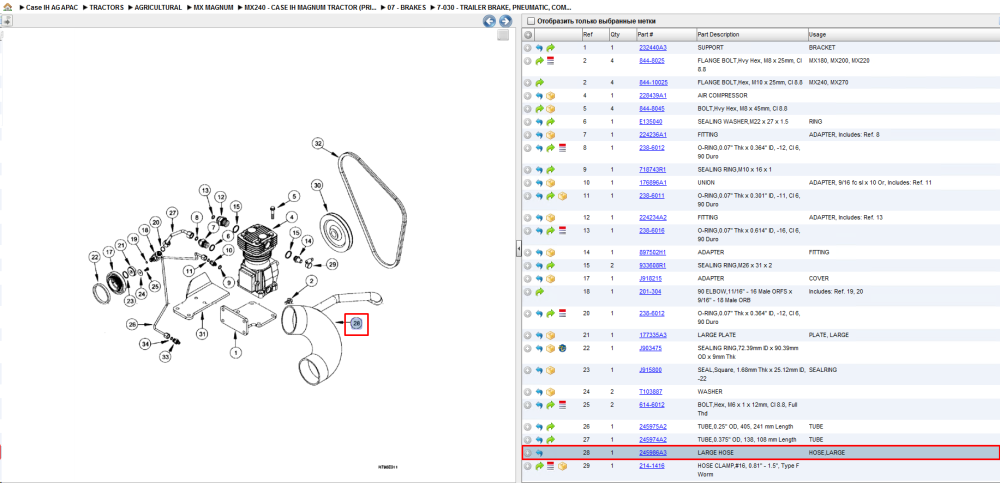1000x483 pixels.
Task: Go to next diagram with forward arrow
Action: [x=504, y=21]
